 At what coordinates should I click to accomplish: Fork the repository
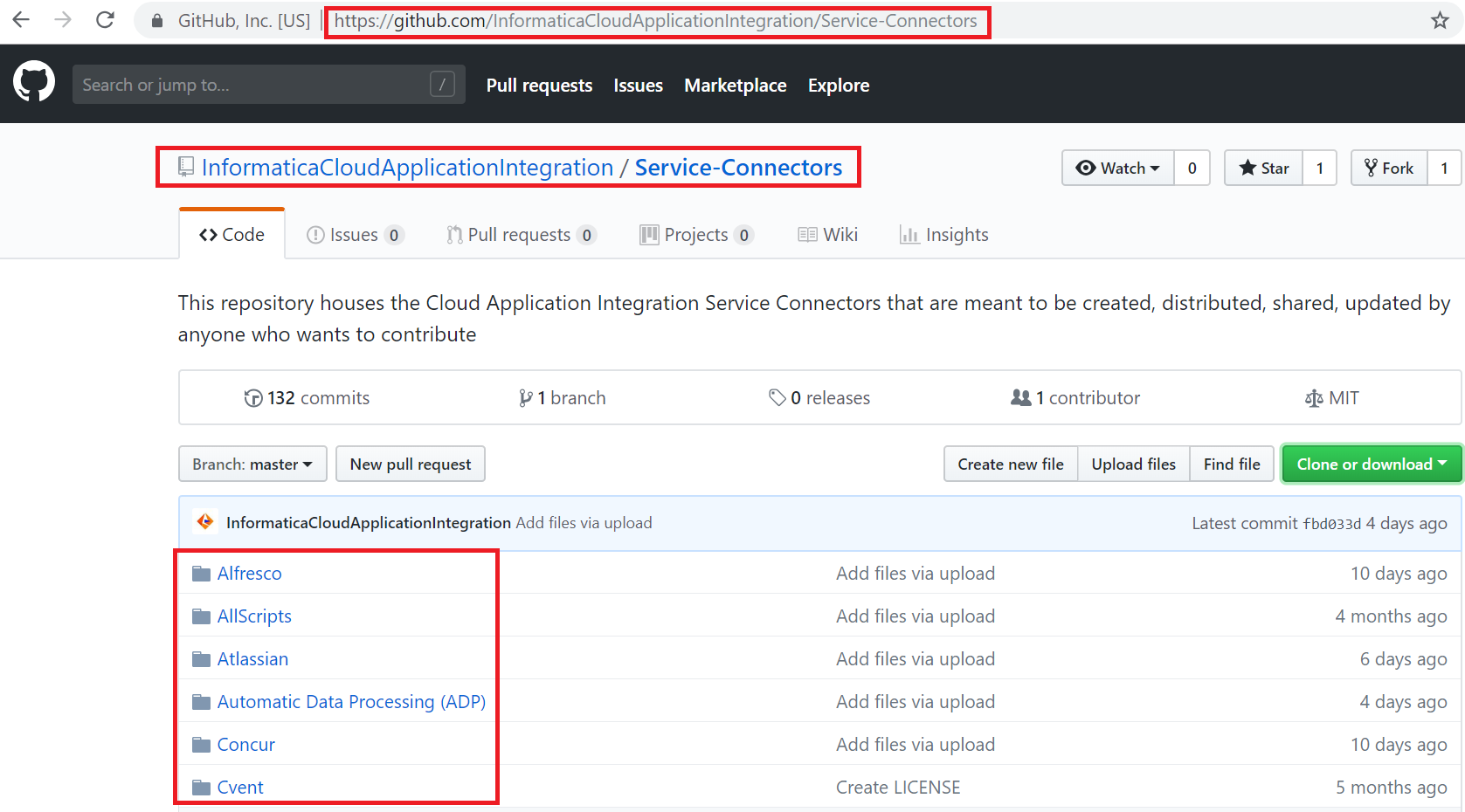click(1389, 168)
